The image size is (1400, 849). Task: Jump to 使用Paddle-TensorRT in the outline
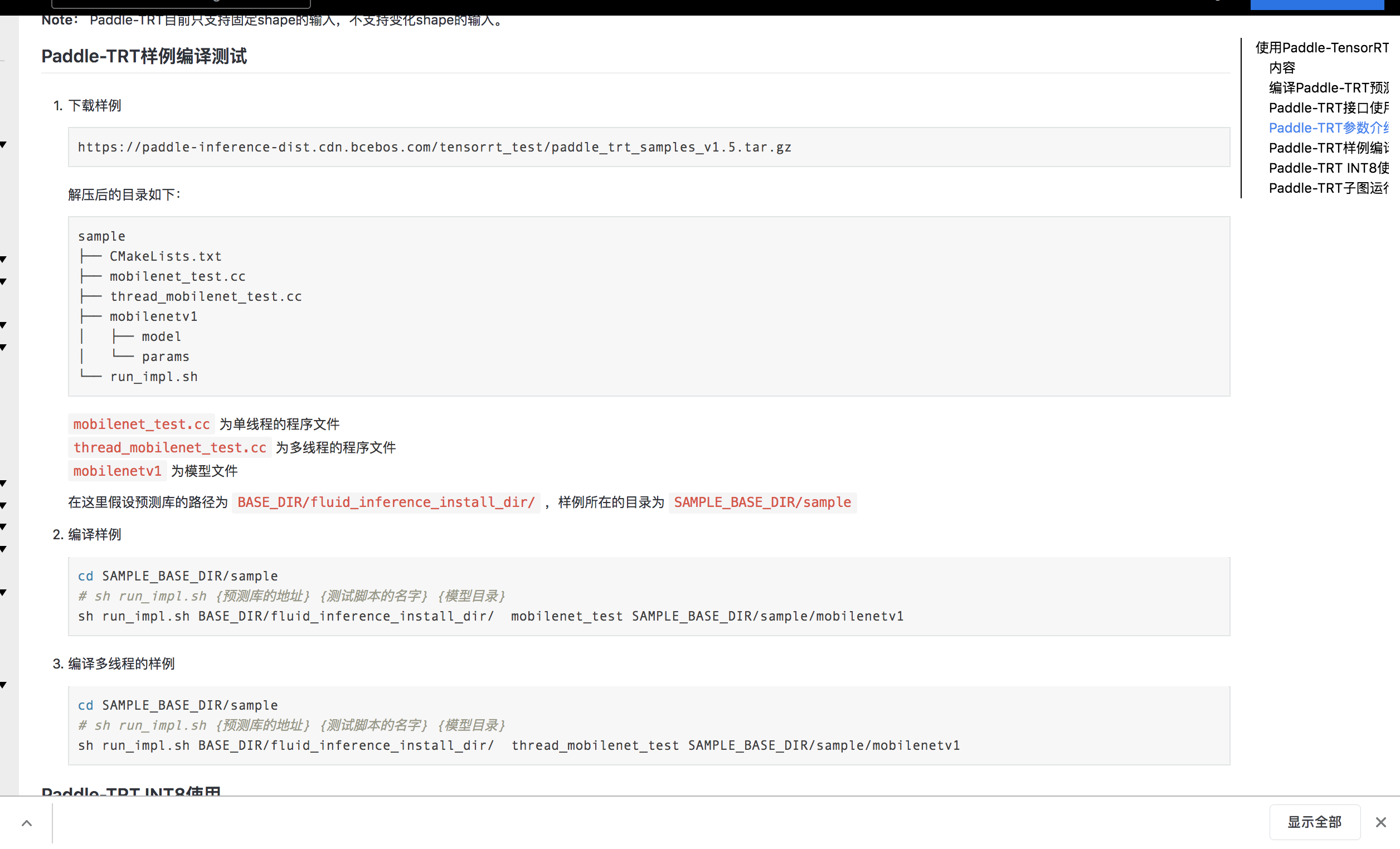click(x=1321, y=48)
